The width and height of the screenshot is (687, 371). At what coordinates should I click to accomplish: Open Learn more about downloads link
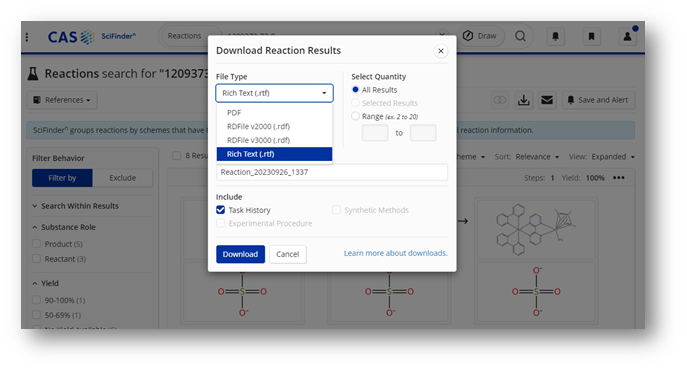(396, 253)
